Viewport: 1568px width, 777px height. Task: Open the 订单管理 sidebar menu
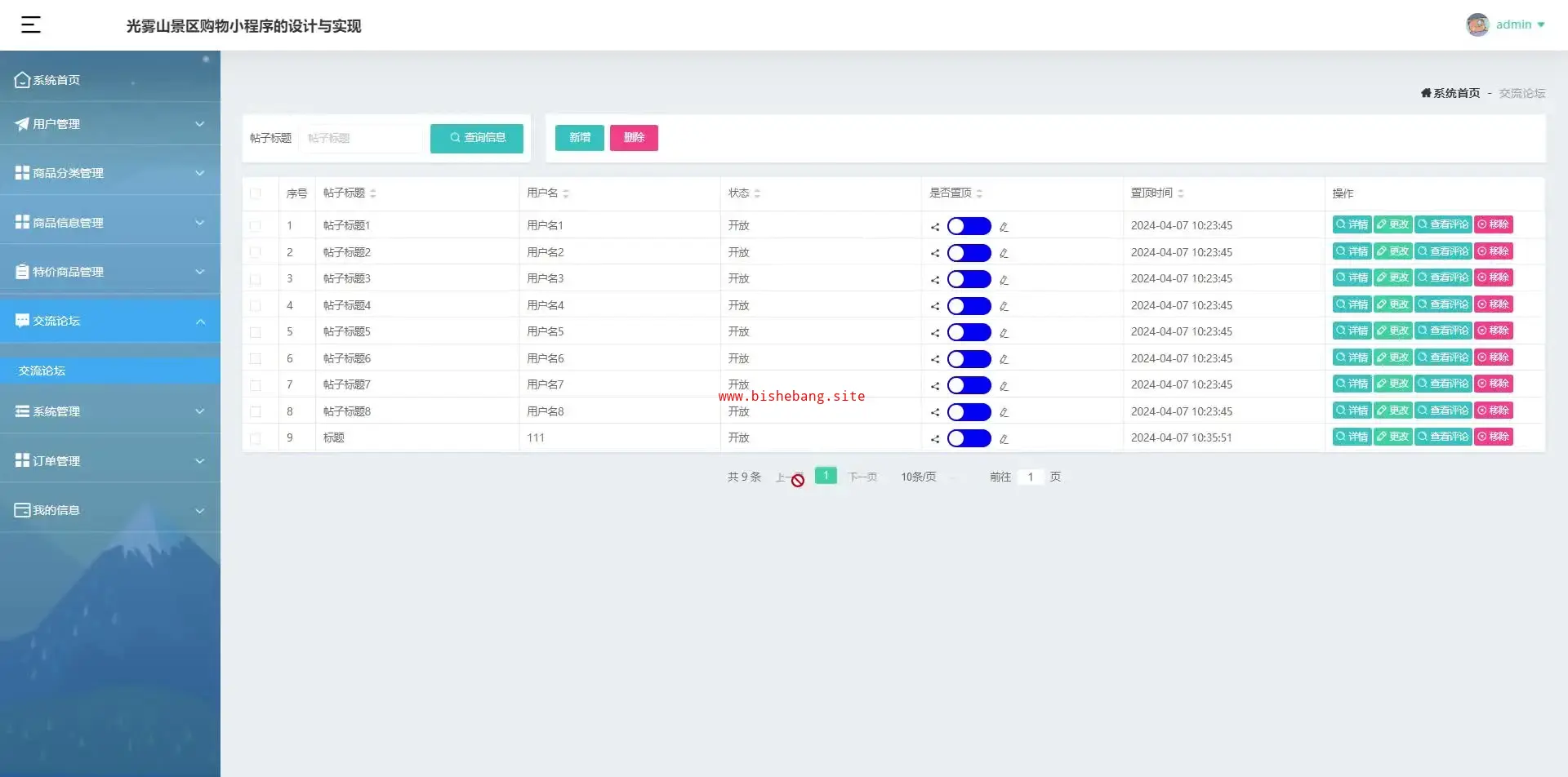pyautogui.click(x=110, y=461)
